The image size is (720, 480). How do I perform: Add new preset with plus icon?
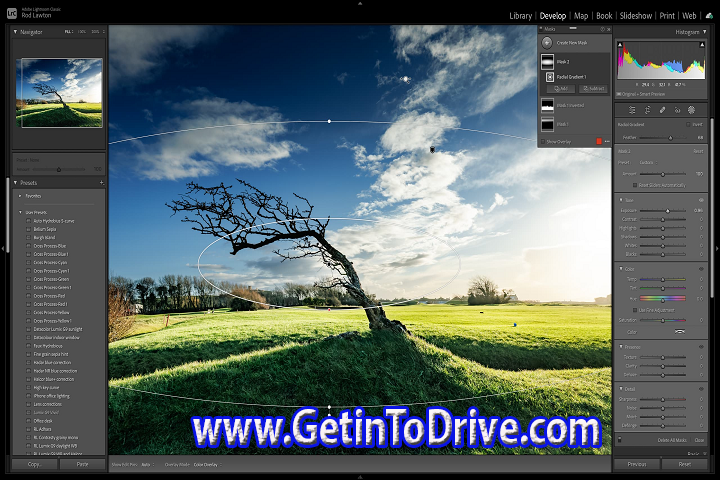[x=101, y=183]
